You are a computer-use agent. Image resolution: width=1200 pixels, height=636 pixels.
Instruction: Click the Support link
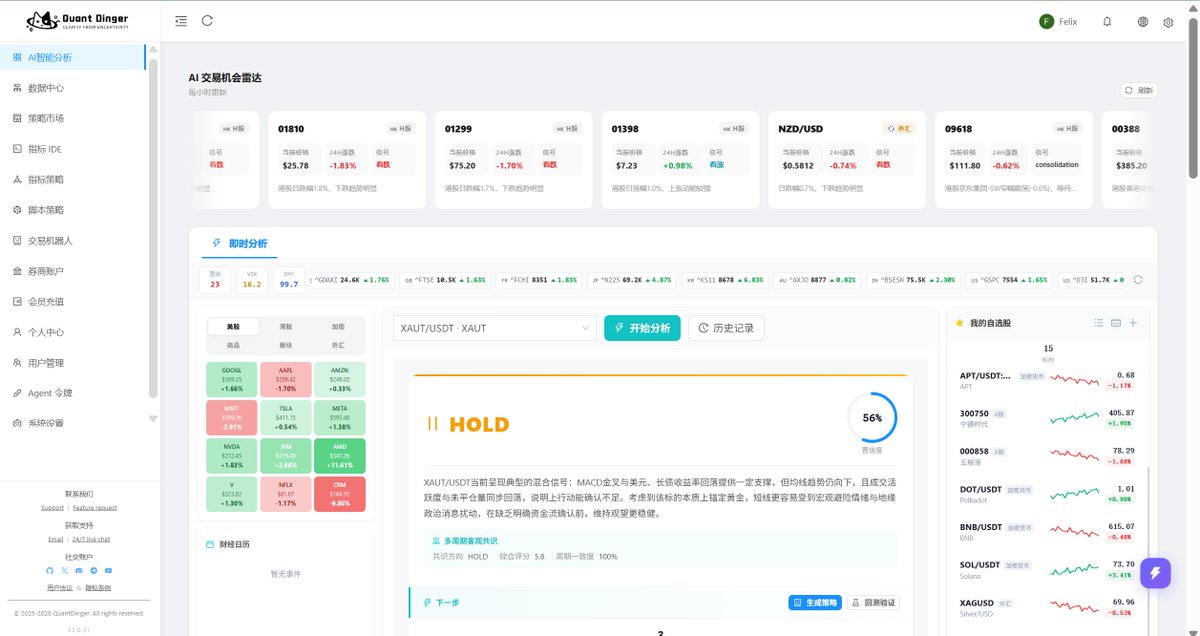pos(52,508)
